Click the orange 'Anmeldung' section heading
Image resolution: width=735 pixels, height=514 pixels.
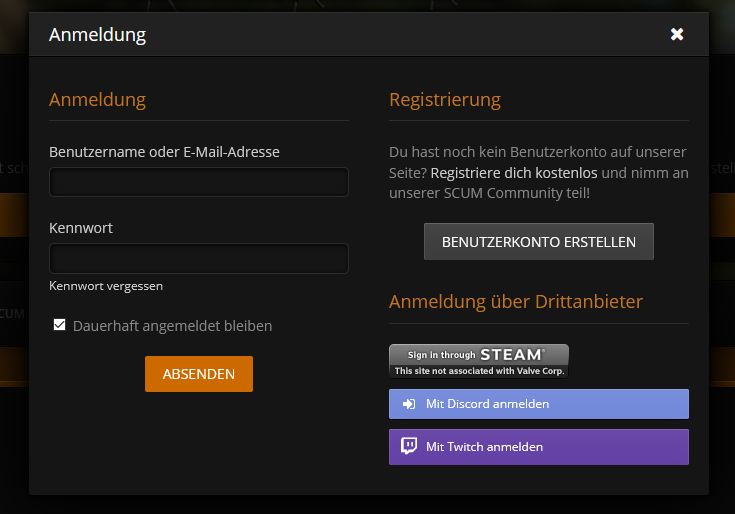(x=97, y=100)
